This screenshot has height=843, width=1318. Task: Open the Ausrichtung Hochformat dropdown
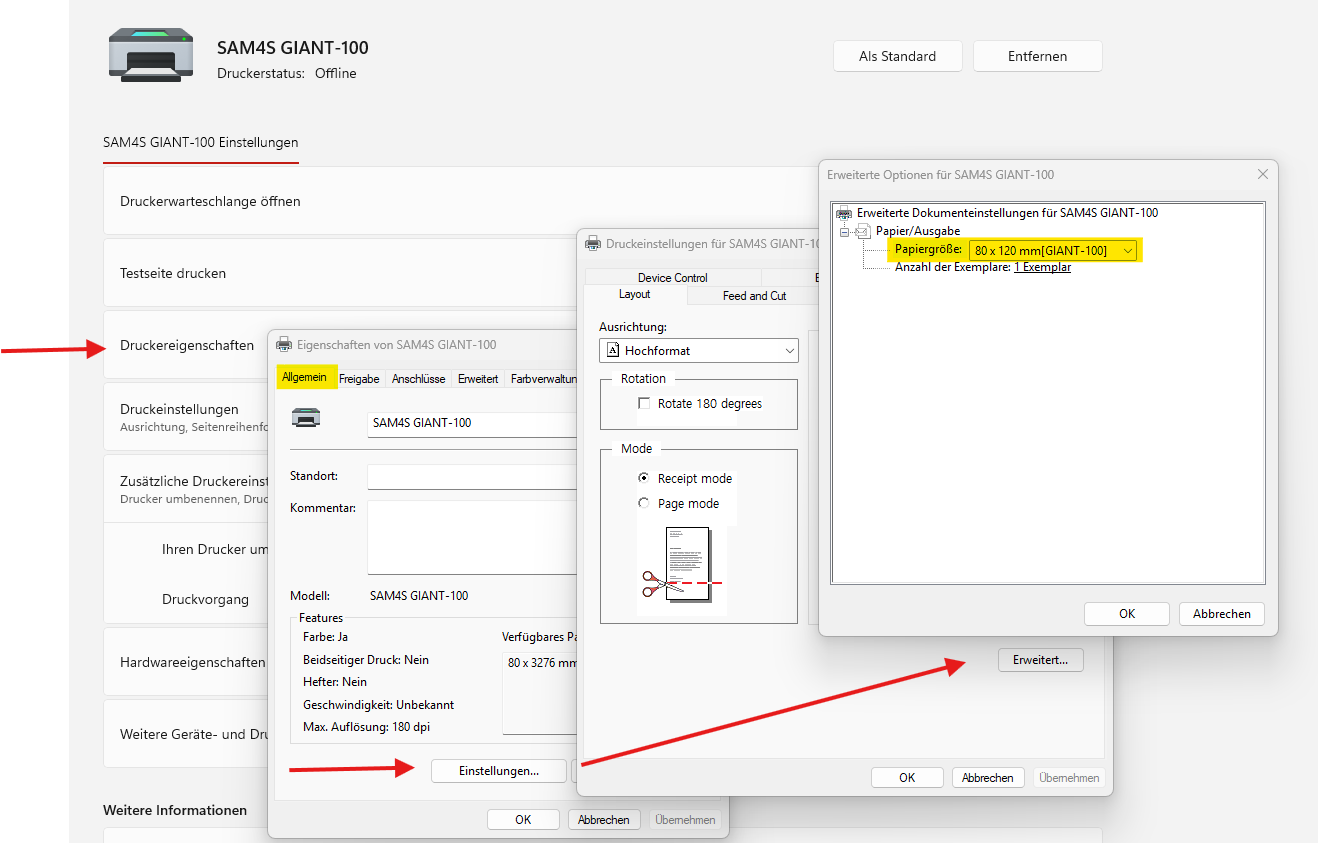pos(699,351)
